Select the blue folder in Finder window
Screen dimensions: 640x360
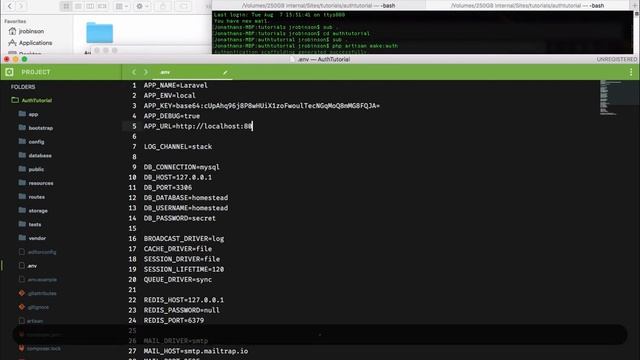click(100, 33)
